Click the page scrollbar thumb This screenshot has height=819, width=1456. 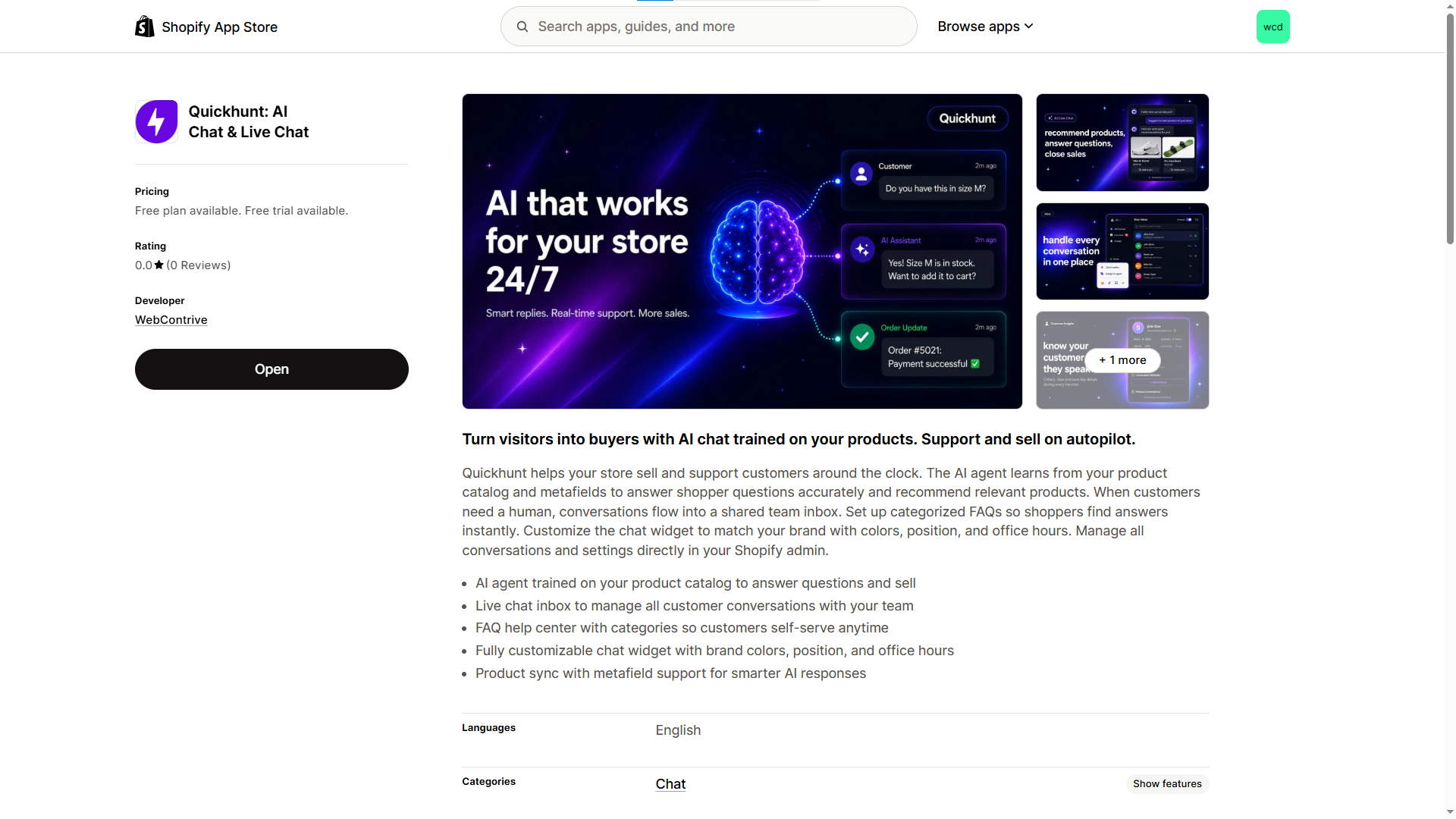(1450, 129)
